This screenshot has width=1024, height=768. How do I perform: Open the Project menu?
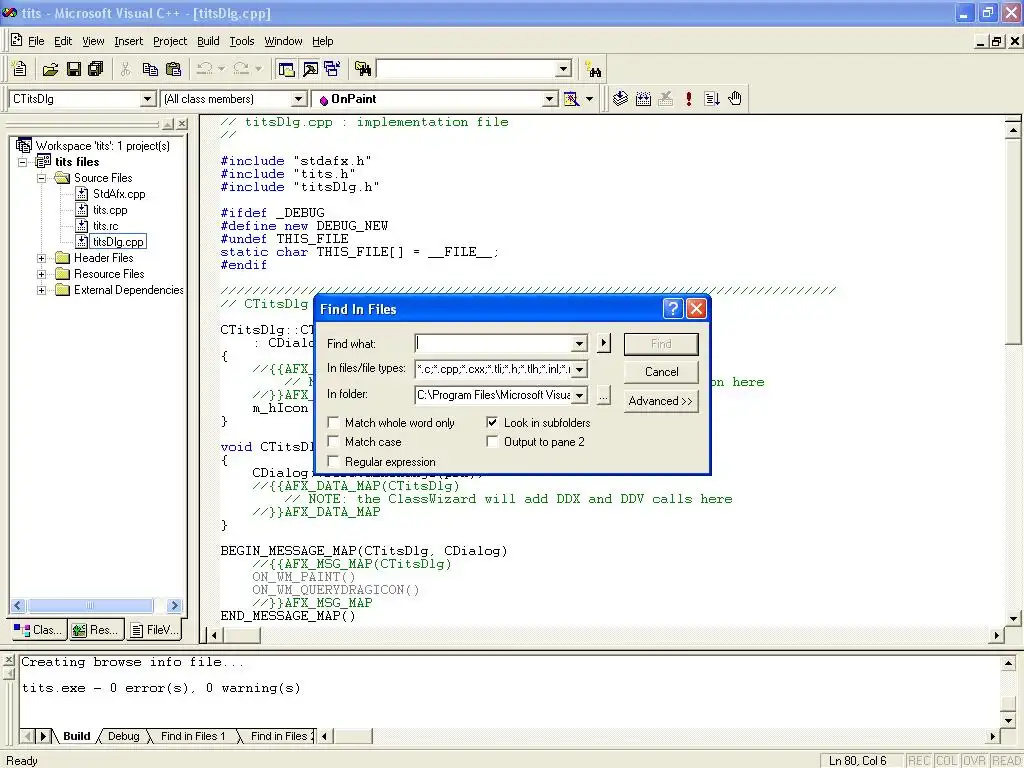[x=170, y=41]
